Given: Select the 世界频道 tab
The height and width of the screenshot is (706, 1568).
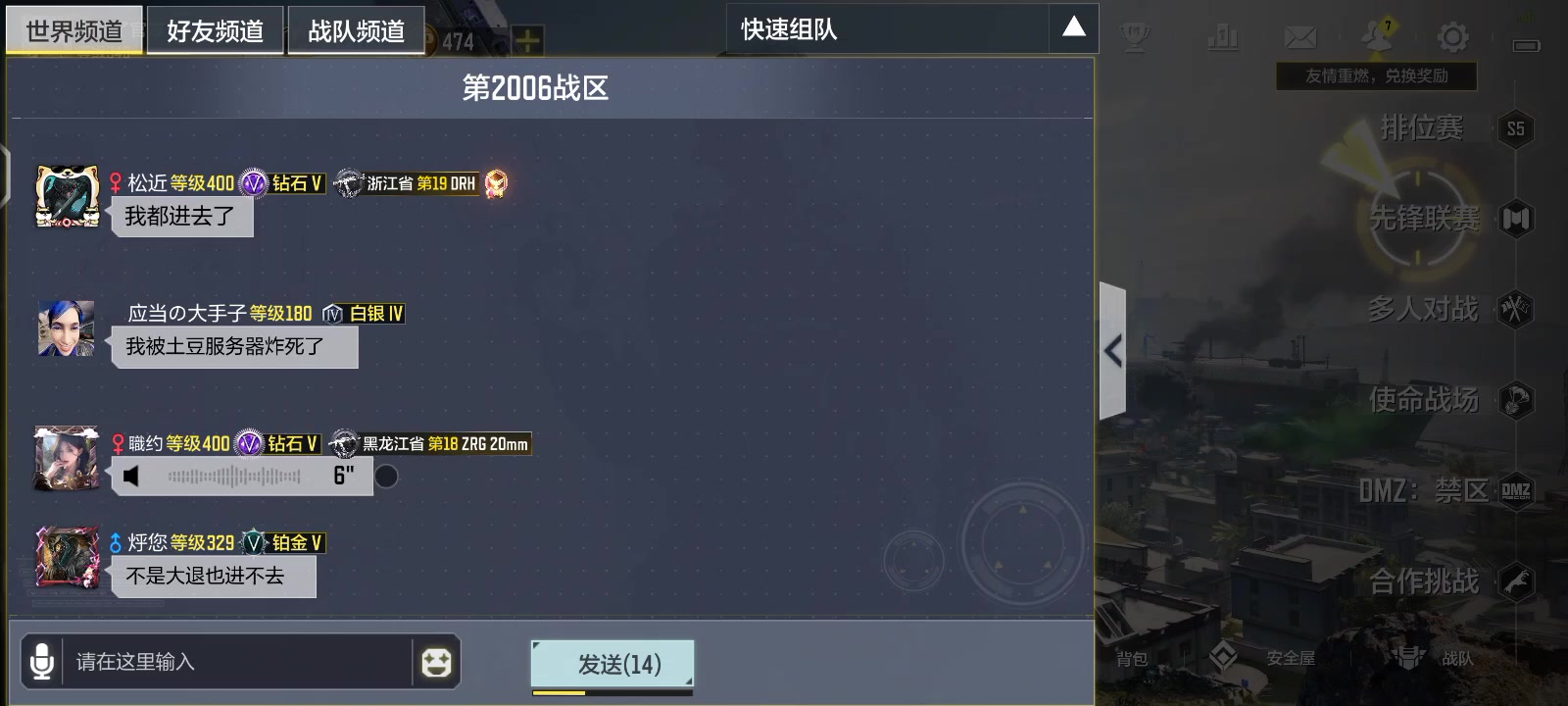Looking at the screenshot, I should (x=74, y=30).
